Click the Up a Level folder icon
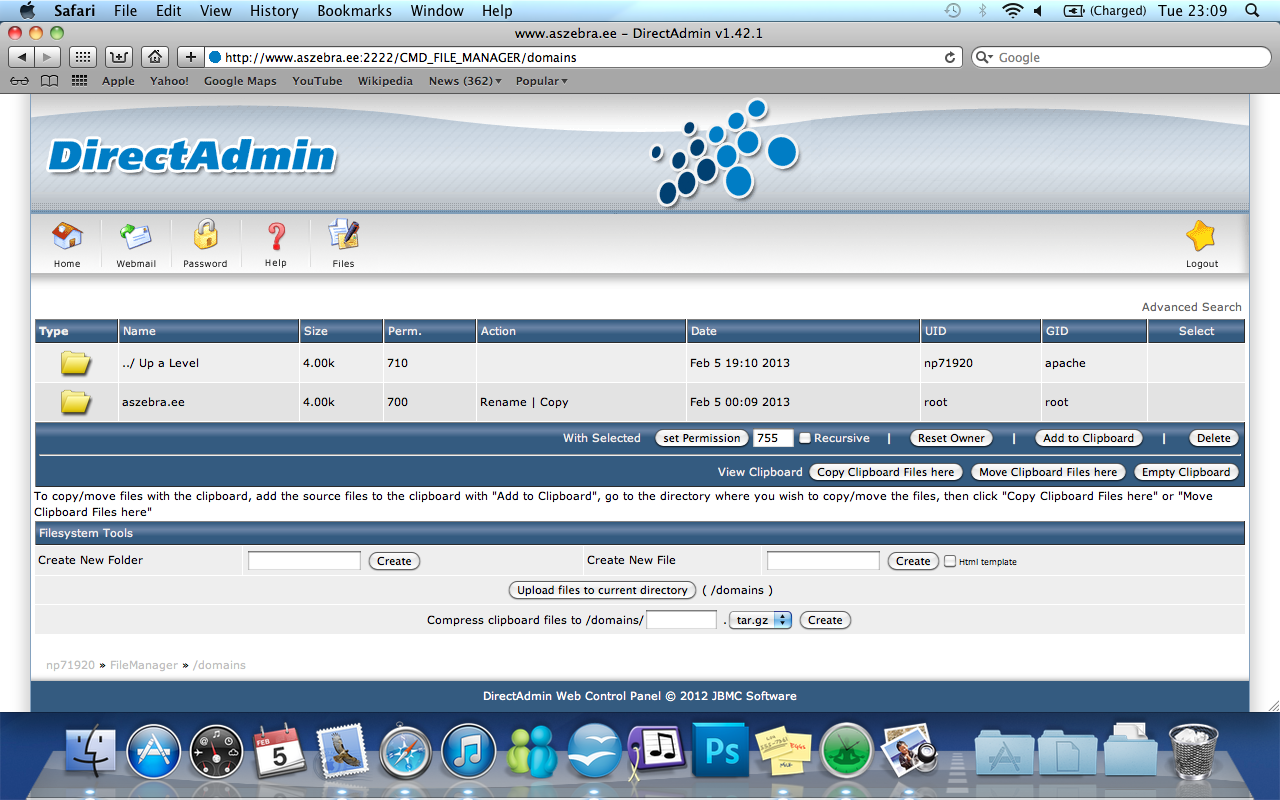 coord(76,363)
